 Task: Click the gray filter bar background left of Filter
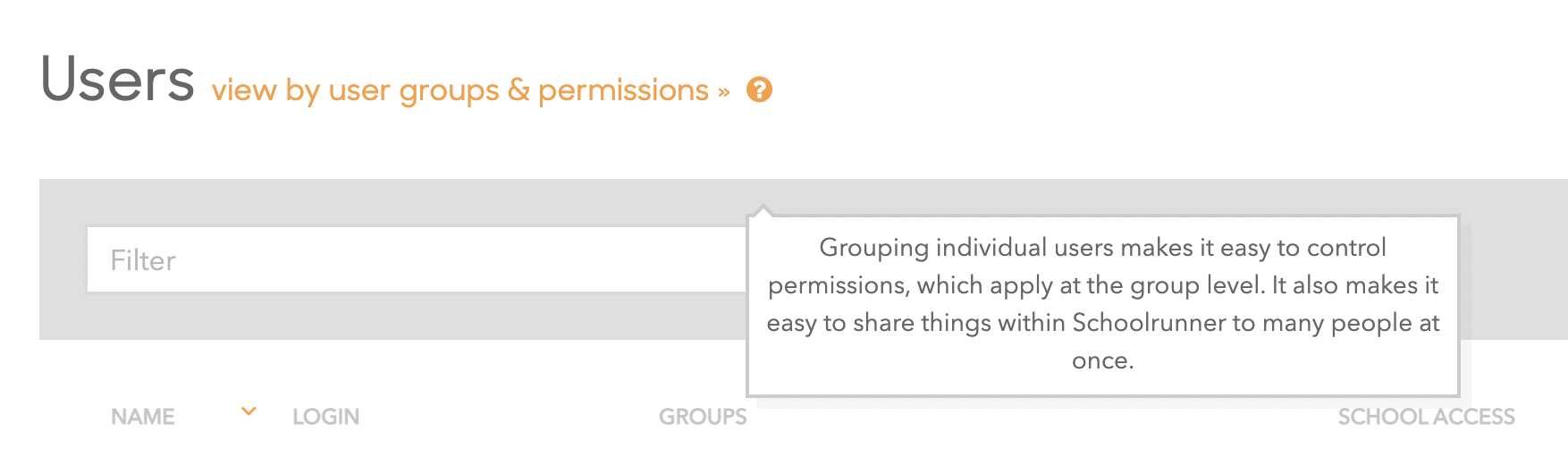pyautogui.click(x=62, y=259)
